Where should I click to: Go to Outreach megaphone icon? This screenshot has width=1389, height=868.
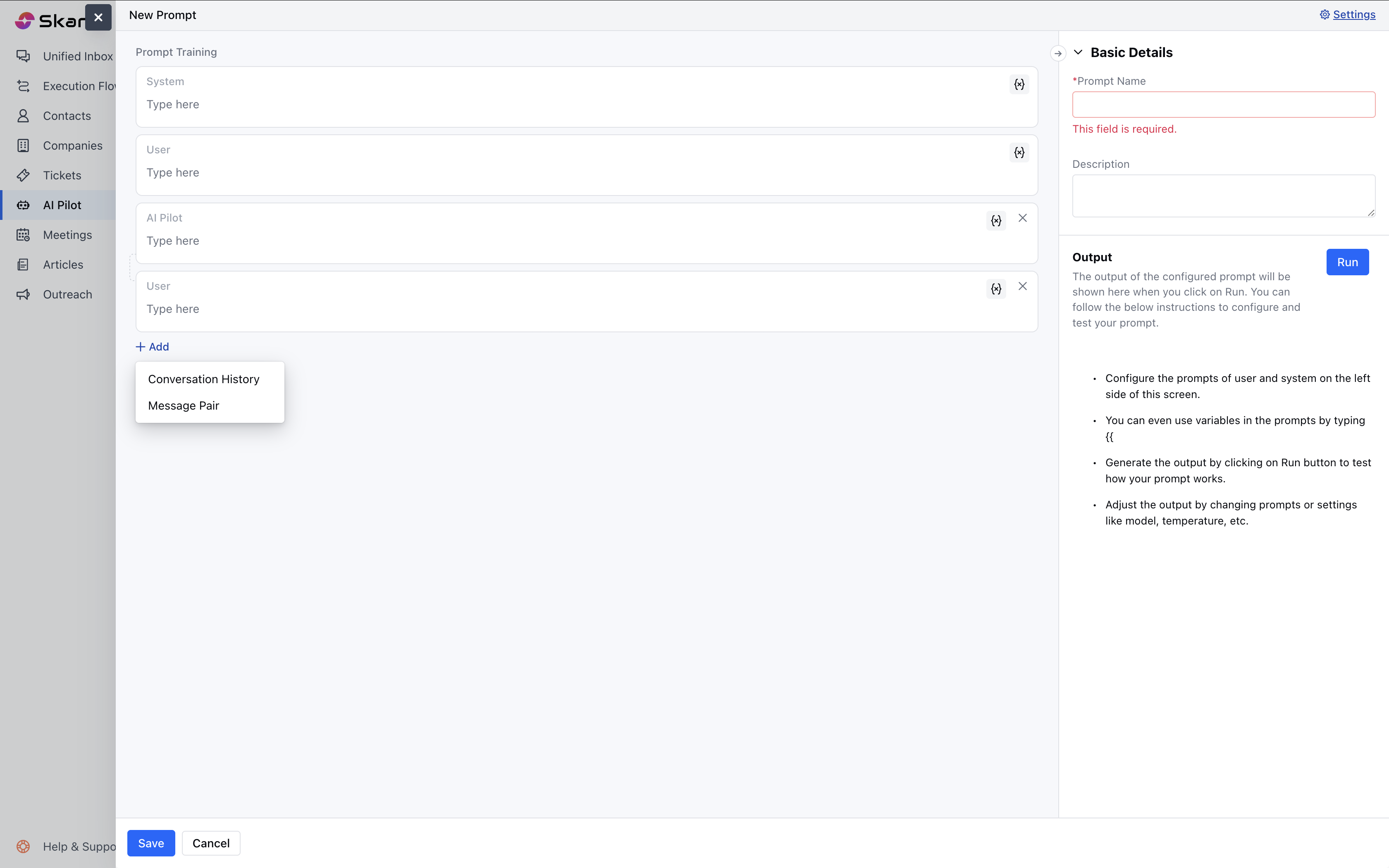pos(23,294)
